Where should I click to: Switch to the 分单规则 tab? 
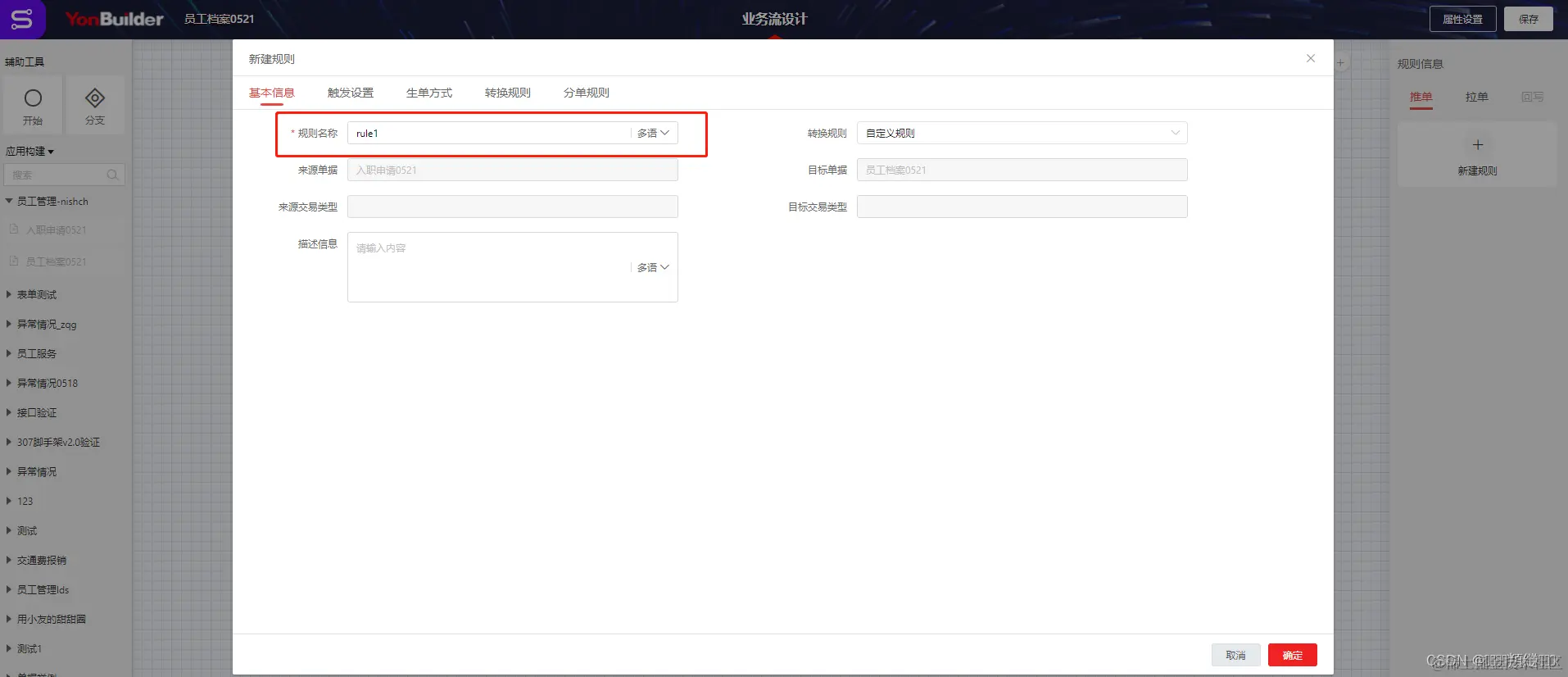point(587,93)
